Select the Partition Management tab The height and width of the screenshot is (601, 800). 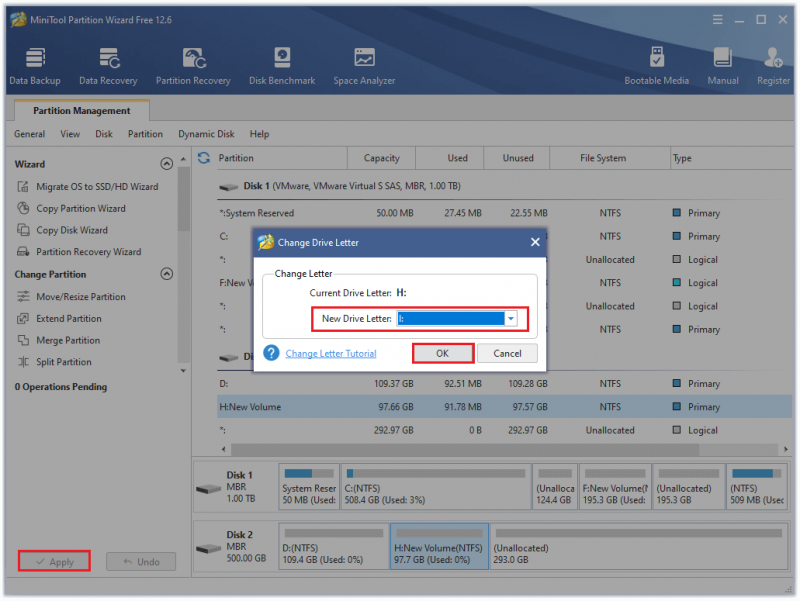[x=82, y=111]
